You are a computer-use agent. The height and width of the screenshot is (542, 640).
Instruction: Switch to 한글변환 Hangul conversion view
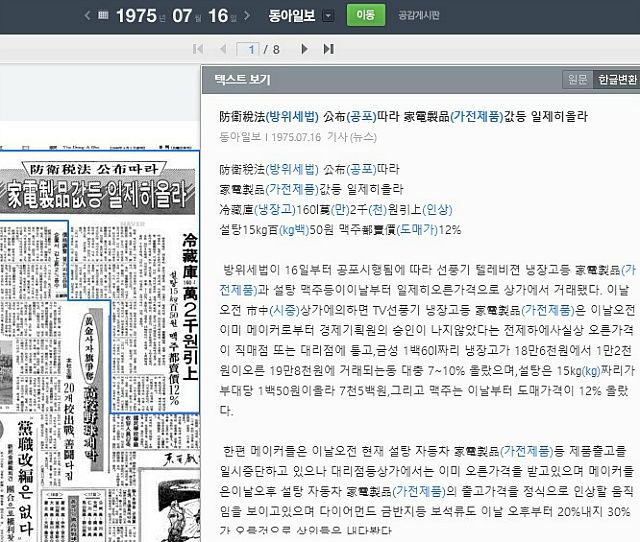pyautogui.click(x=617, y=79)
